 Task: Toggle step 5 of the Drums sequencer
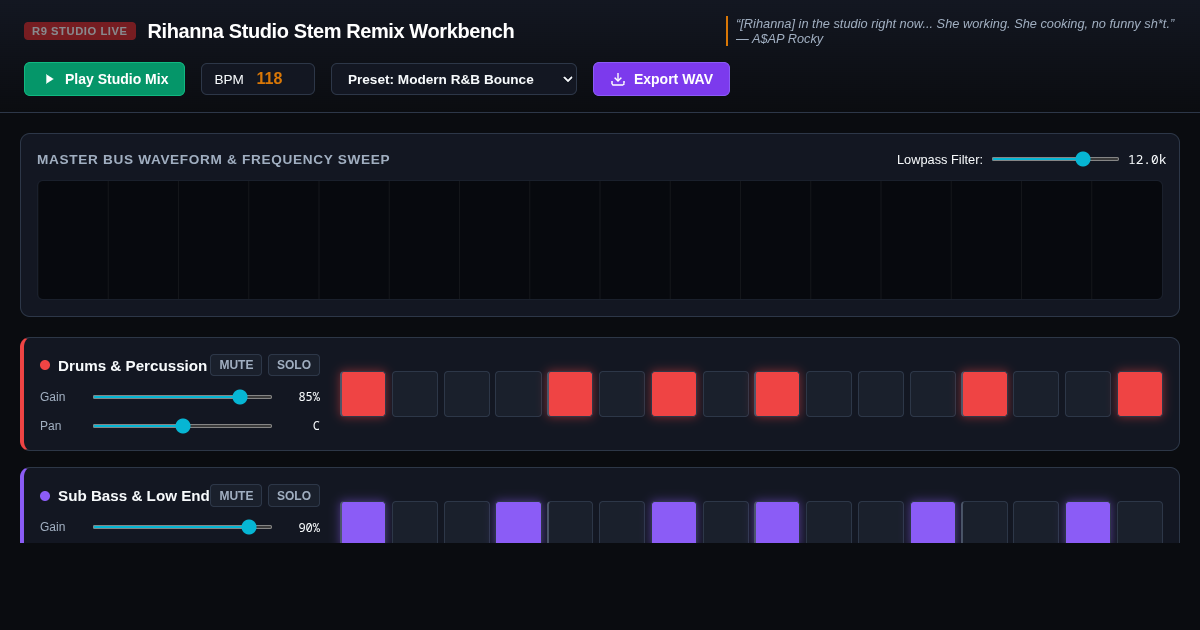(x=570, y=394)
